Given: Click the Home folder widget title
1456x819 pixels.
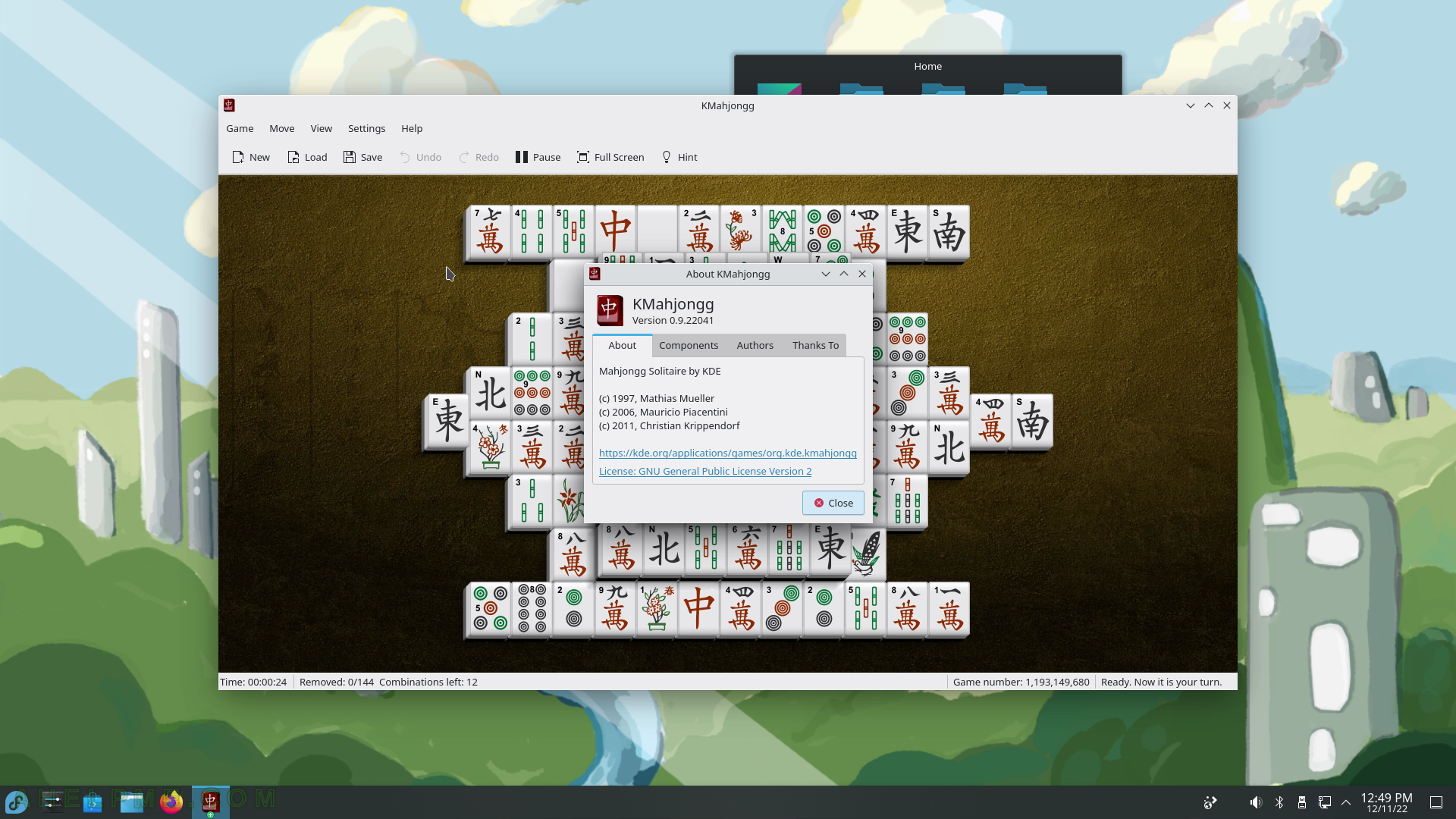Looking at the screenshot, I should tap(927, 66).
